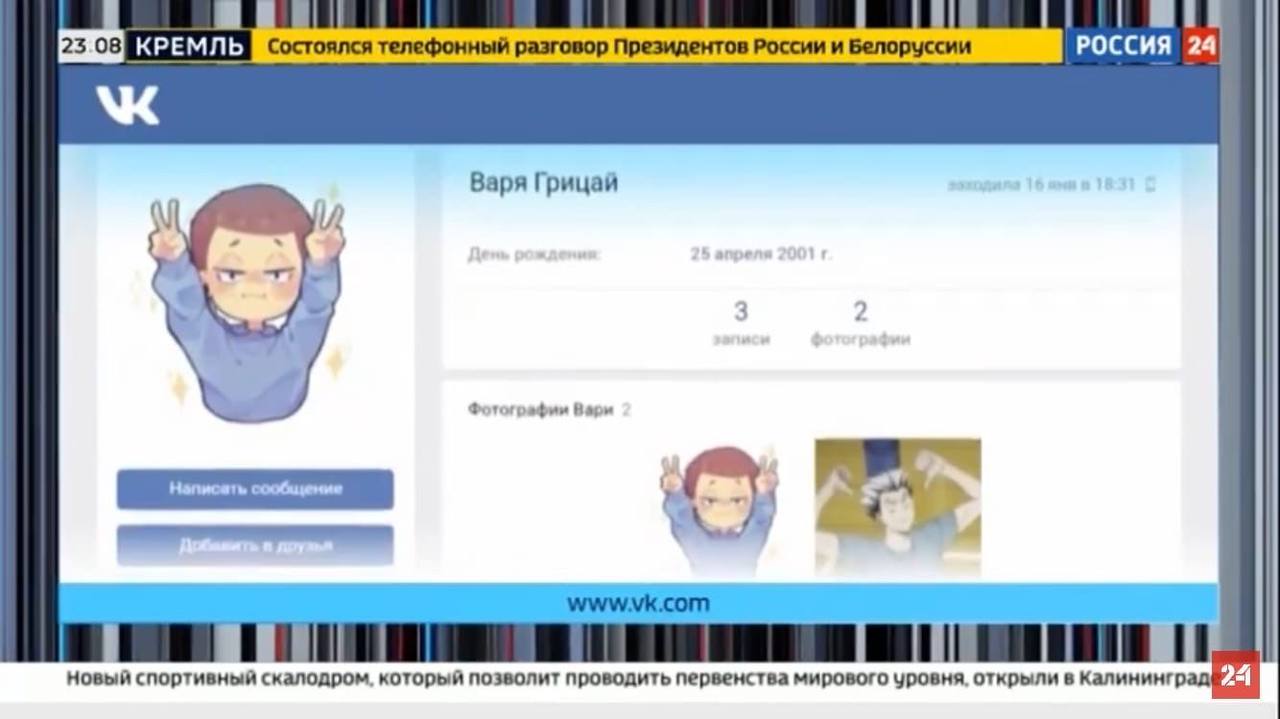Click the 'РОССИЯ' channel logo

click(1123, 45)
